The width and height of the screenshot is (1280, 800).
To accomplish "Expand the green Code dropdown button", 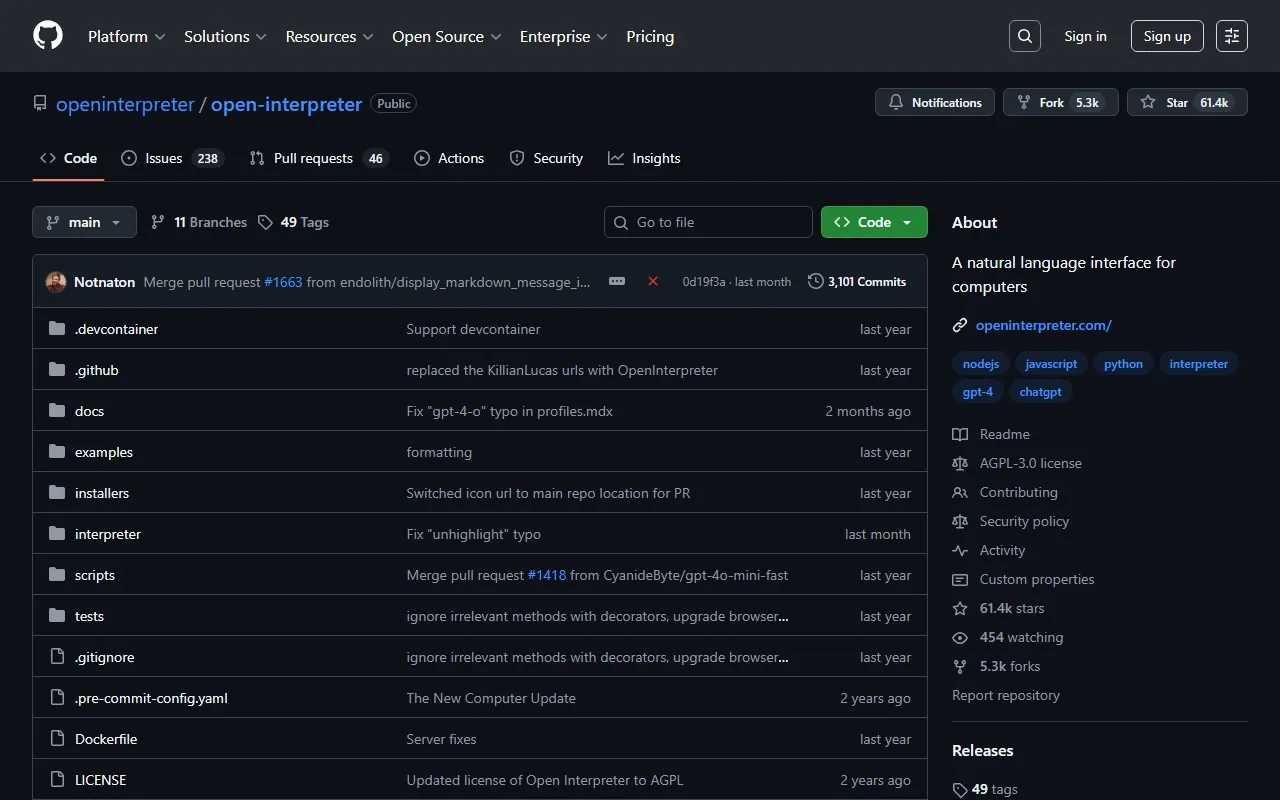I will pos(874,222).
